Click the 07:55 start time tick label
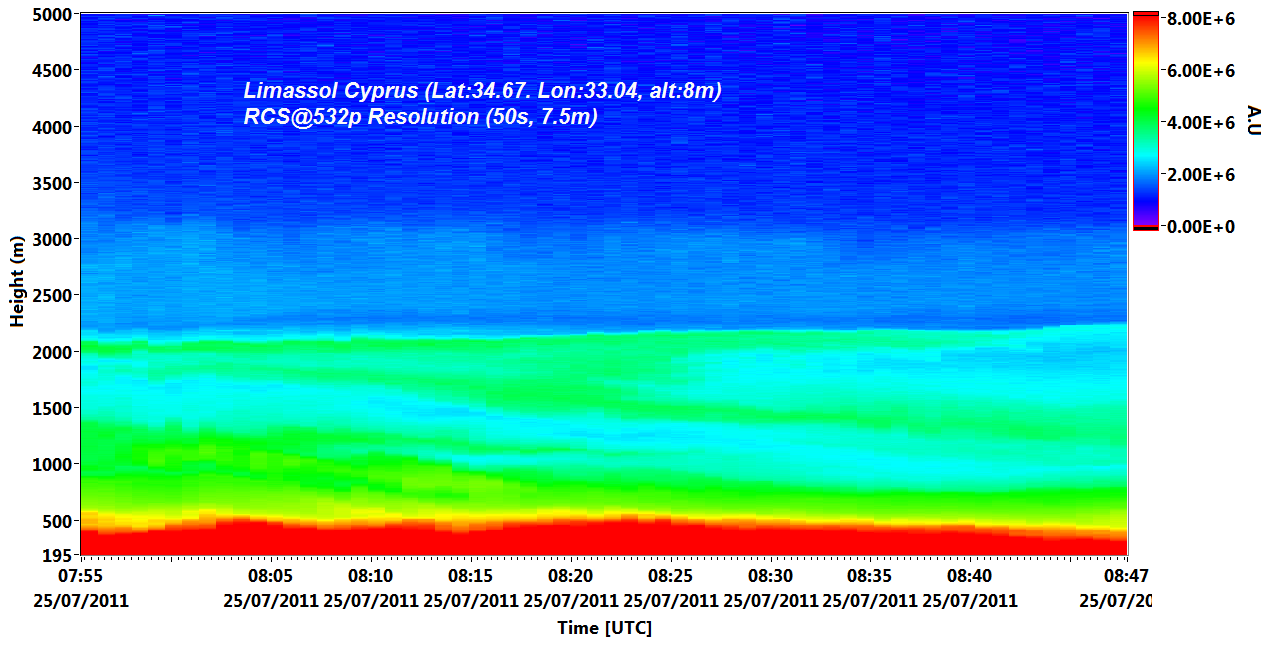 85,577
